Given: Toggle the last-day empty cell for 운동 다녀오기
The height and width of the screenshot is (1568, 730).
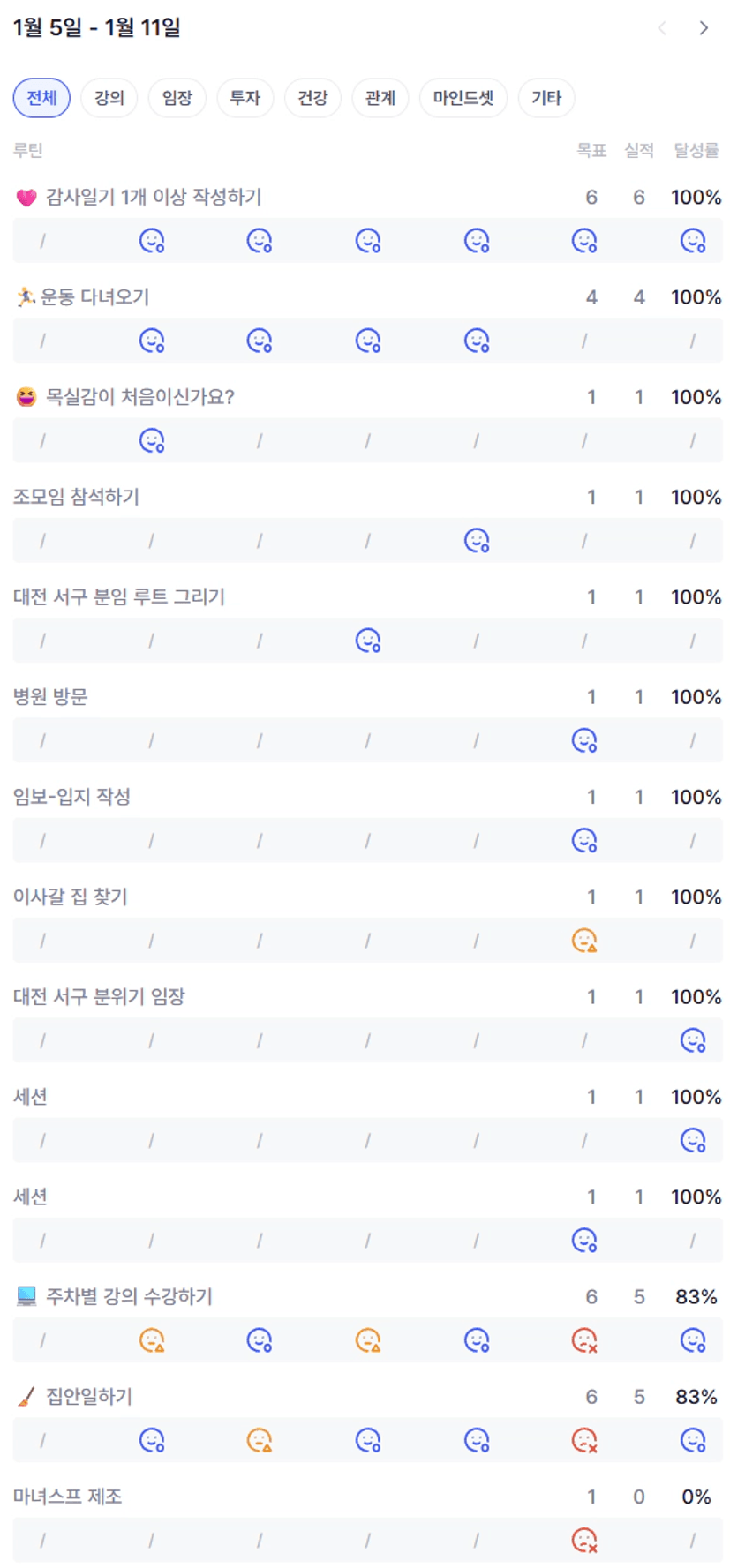Looking at the screenshot, I should pos(693,341).
